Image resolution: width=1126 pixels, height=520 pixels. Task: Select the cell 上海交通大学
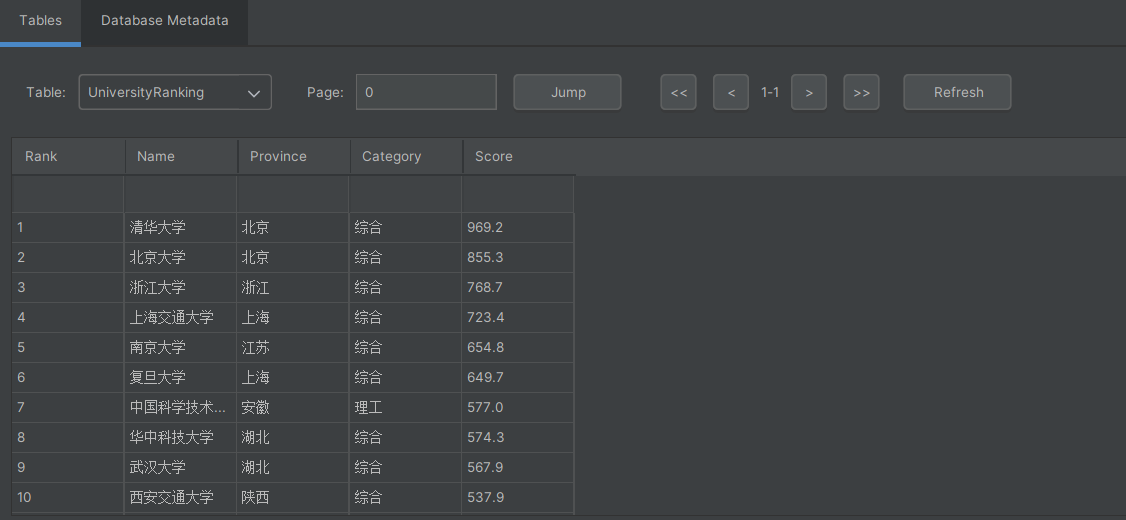point(180,317)
